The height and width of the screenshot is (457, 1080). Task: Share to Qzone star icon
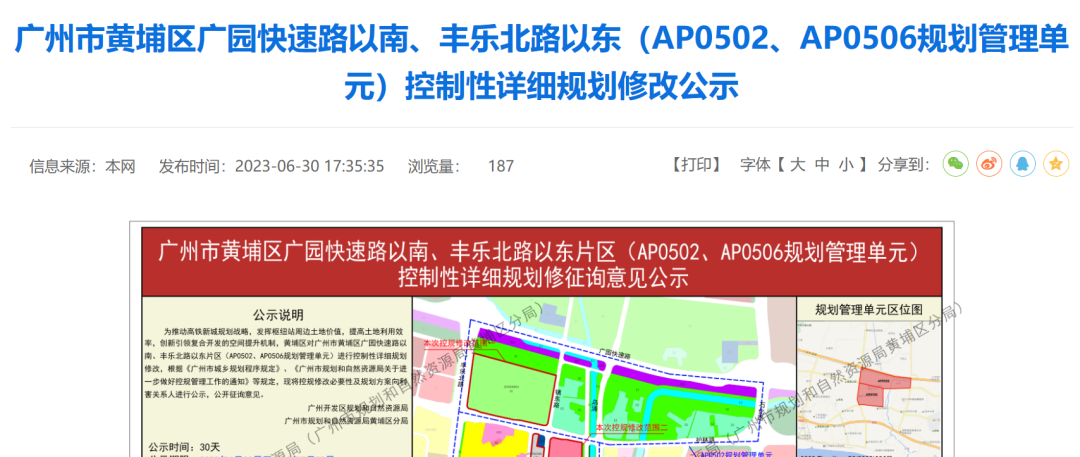pyautogui.click(x=1056, y=164)
